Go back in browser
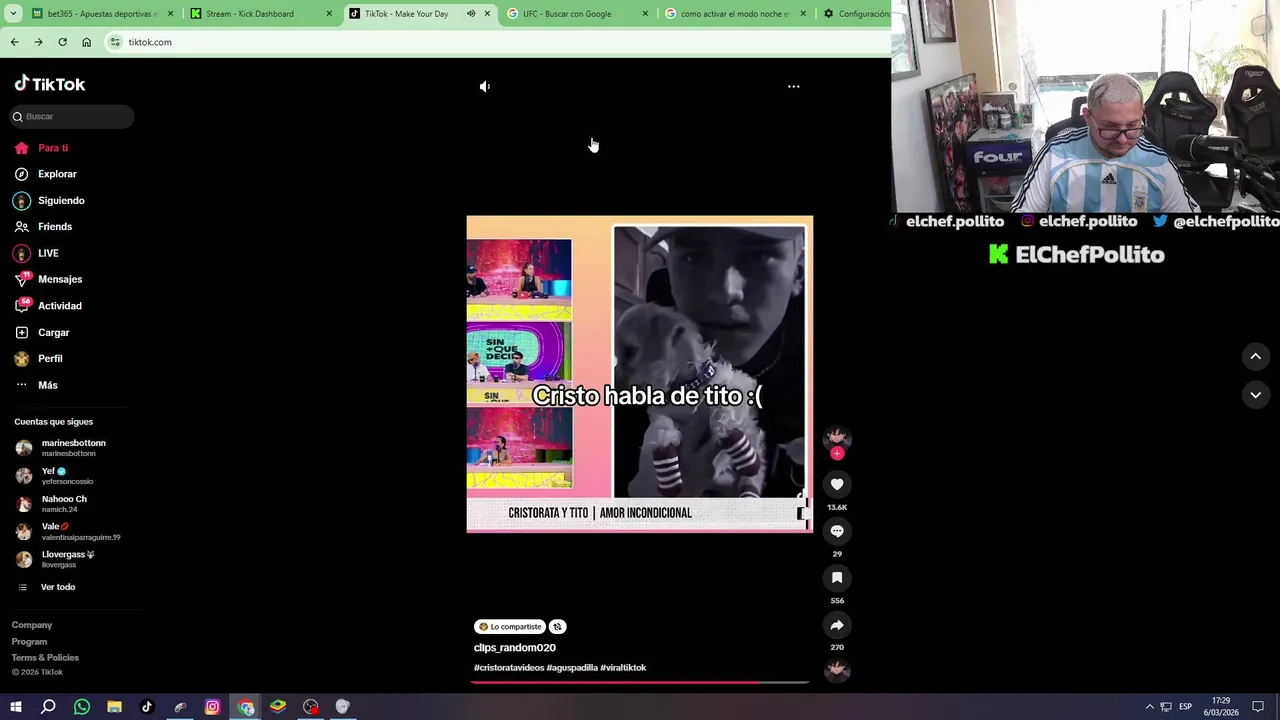1280x720 pixels. coord(14,42)
